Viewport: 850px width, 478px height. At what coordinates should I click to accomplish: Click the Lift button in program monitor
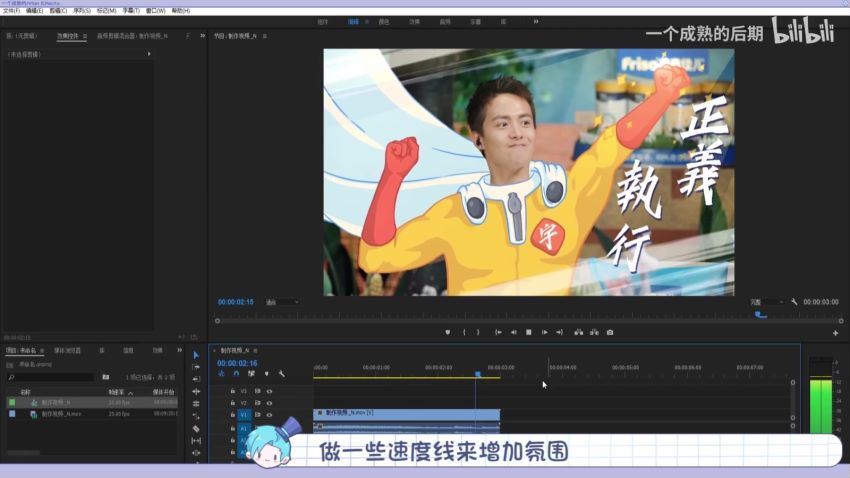coord(578,332)
